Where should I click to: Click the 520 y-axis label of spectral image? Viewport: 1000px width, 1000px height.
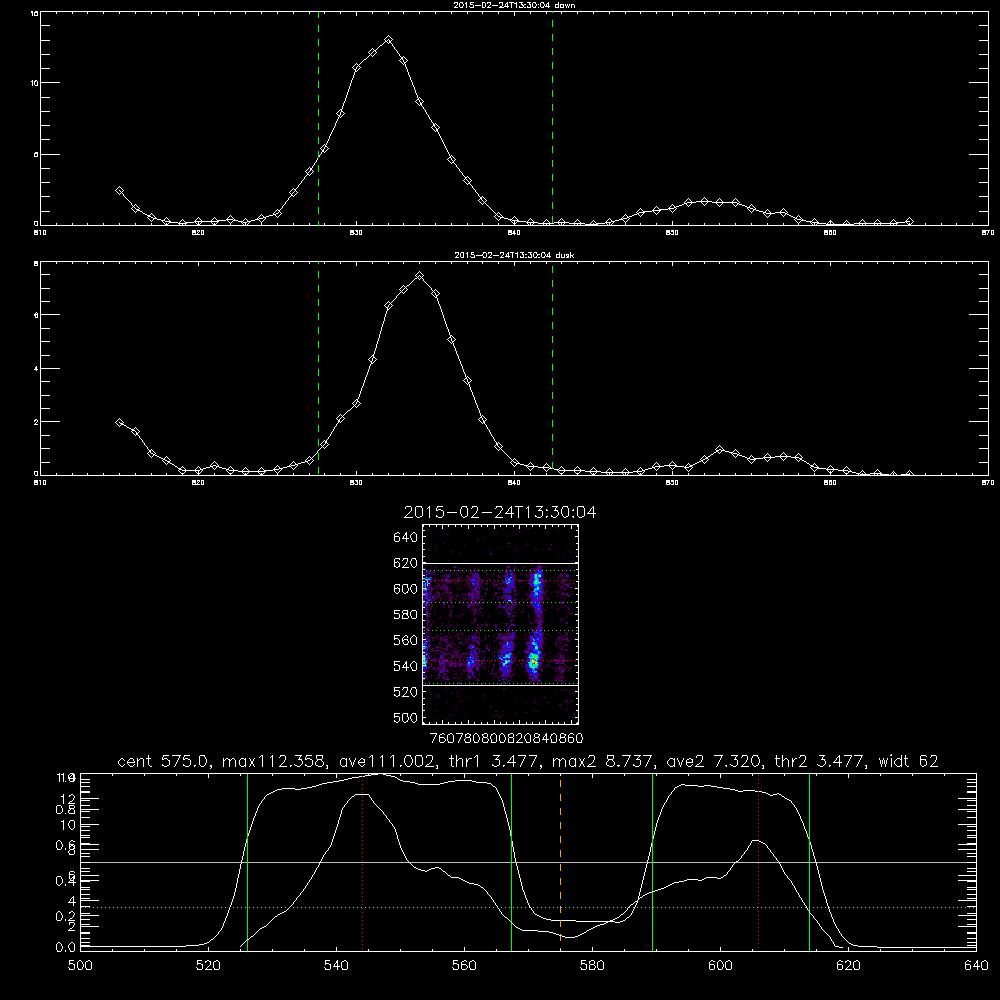[x=406, y=692]
